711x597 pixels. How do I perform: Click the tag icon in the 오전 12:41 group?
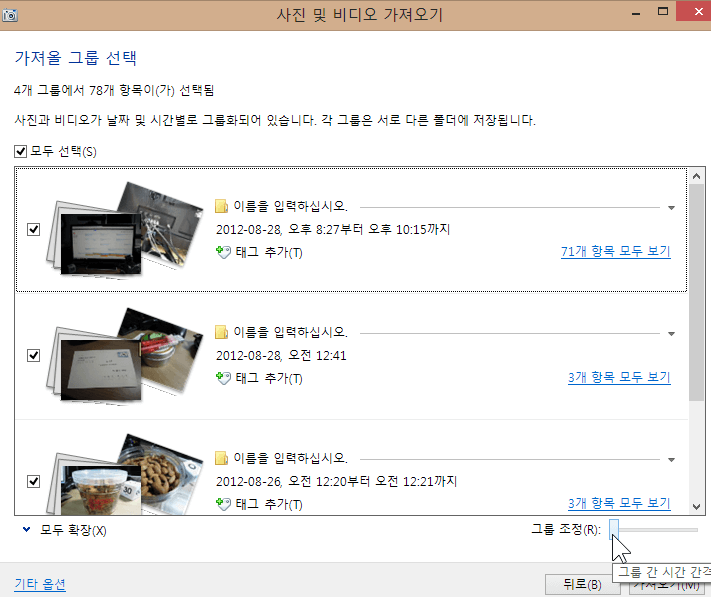point(223,378)
